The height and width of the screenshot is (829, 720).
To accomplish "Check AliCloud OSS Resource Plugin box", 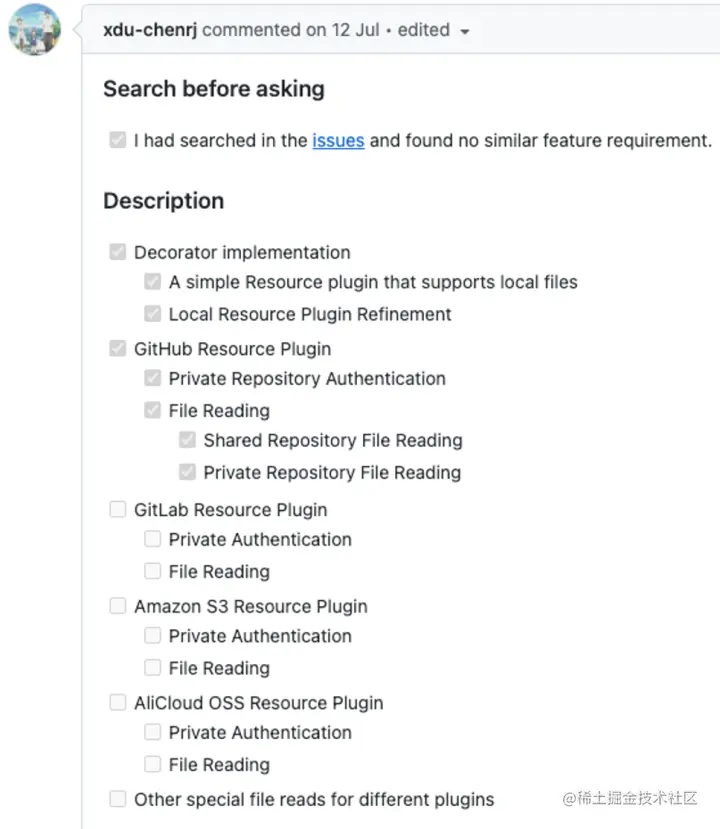I will tap(118, 703).
